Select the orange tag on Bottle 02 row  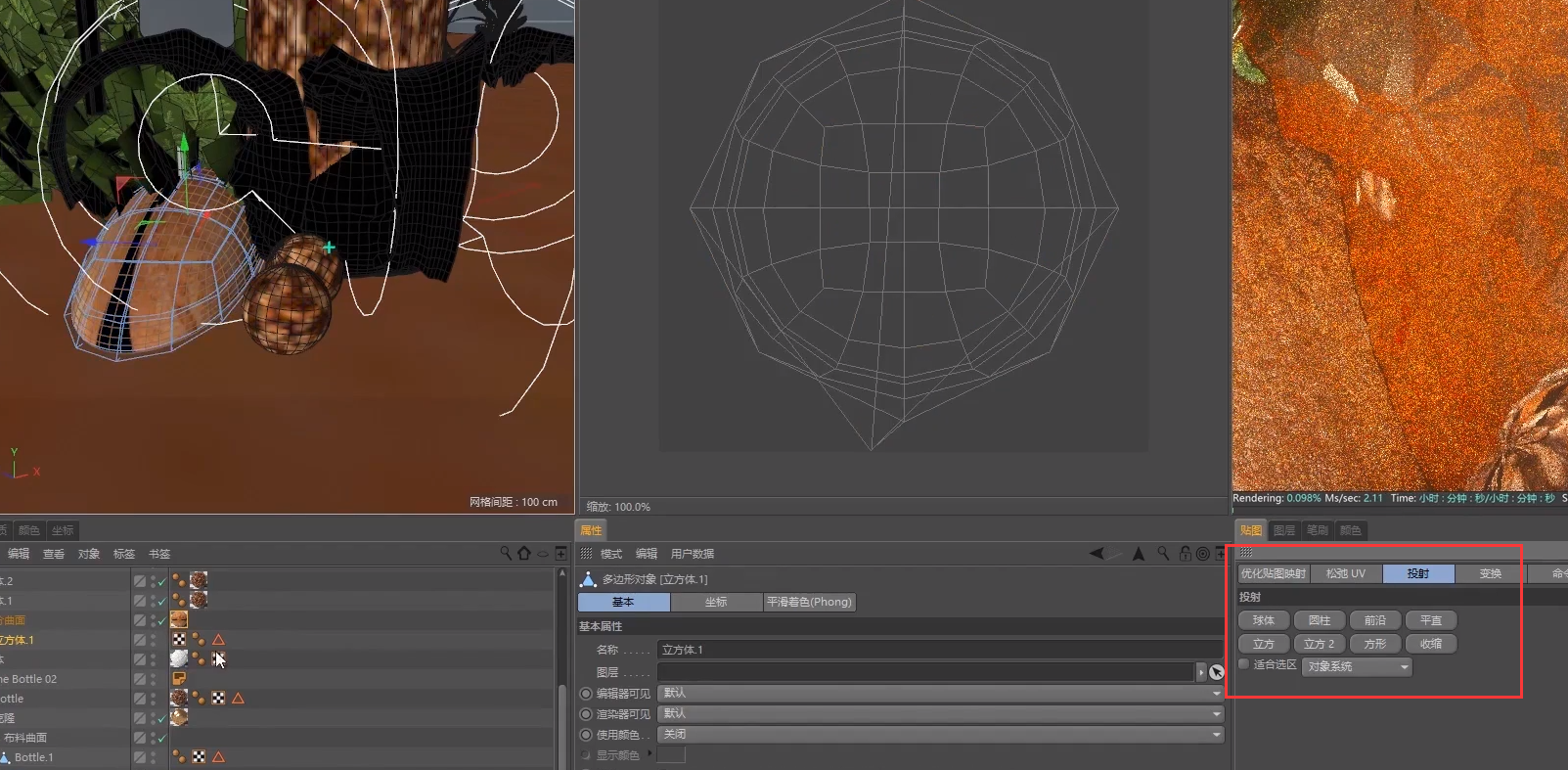click(x=179, y=678)
